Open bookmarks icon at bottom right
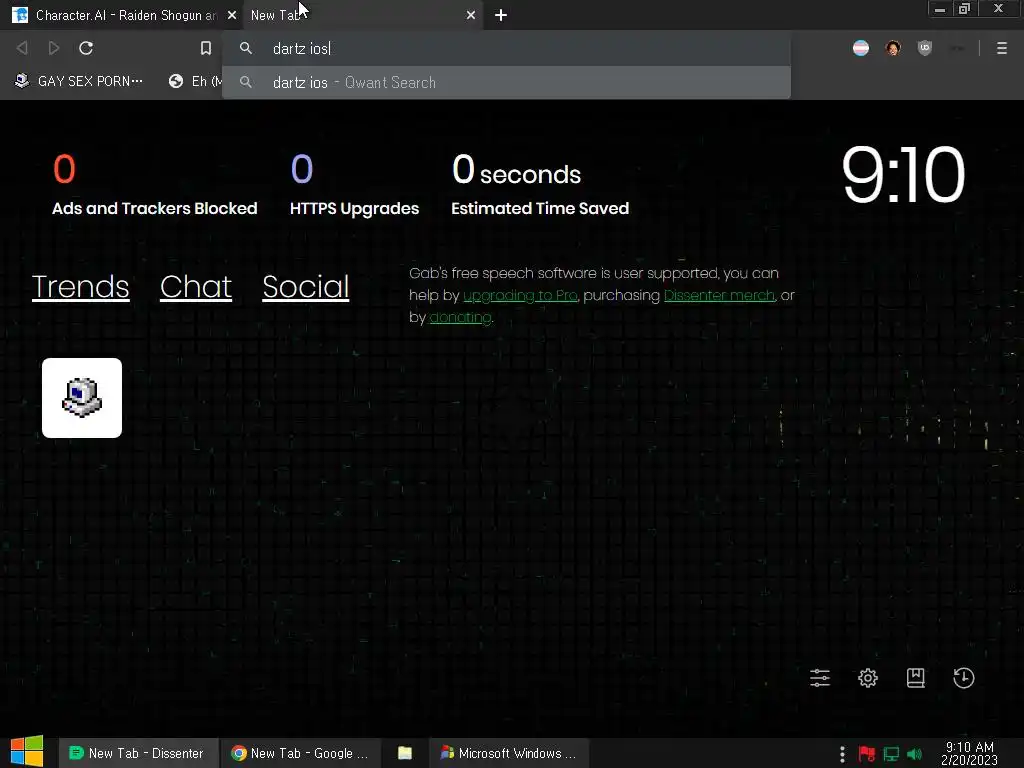This screenshot has height=768, width=1024. tap(916, 678)
